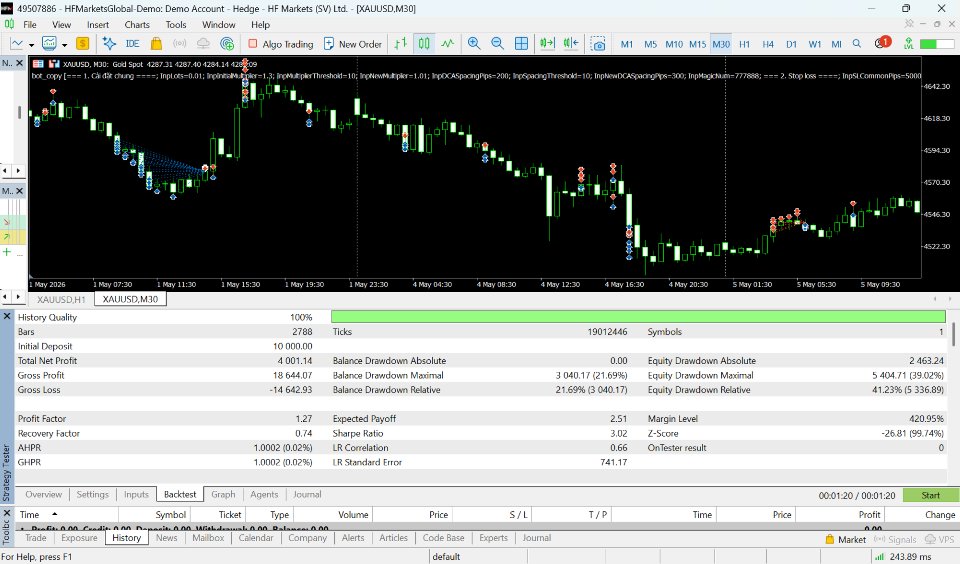Viewport: 960px width, 564px height.
Task: Zoom out on the chart
Action: (x=497, y=43)
